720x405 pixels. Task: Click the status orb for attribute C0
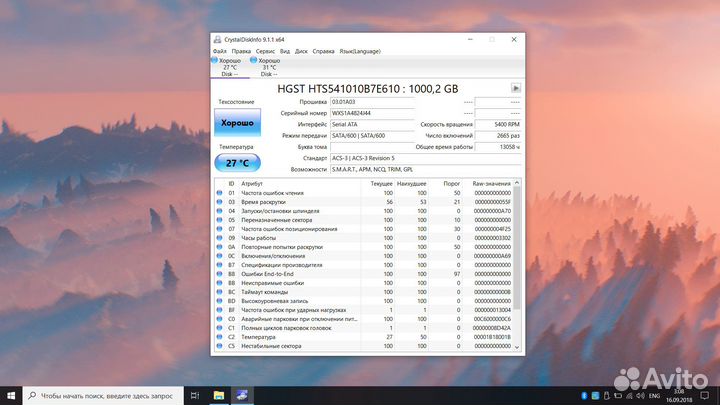point(219,319)
